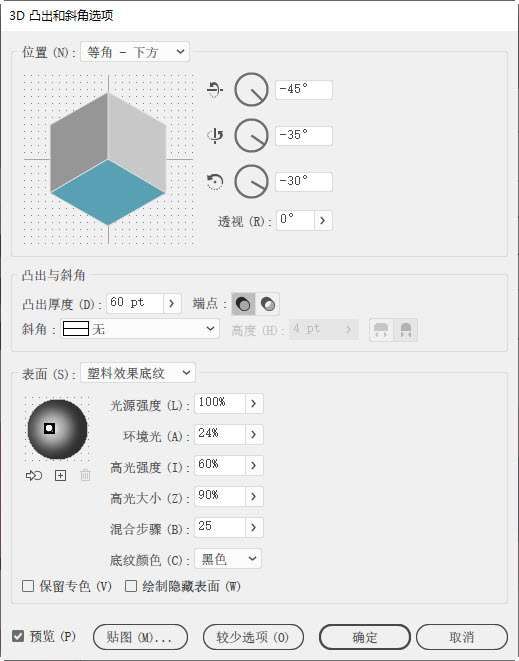
Task: Enable the 绘制隐藏表面 checkbox
Action: coord(131,586)
